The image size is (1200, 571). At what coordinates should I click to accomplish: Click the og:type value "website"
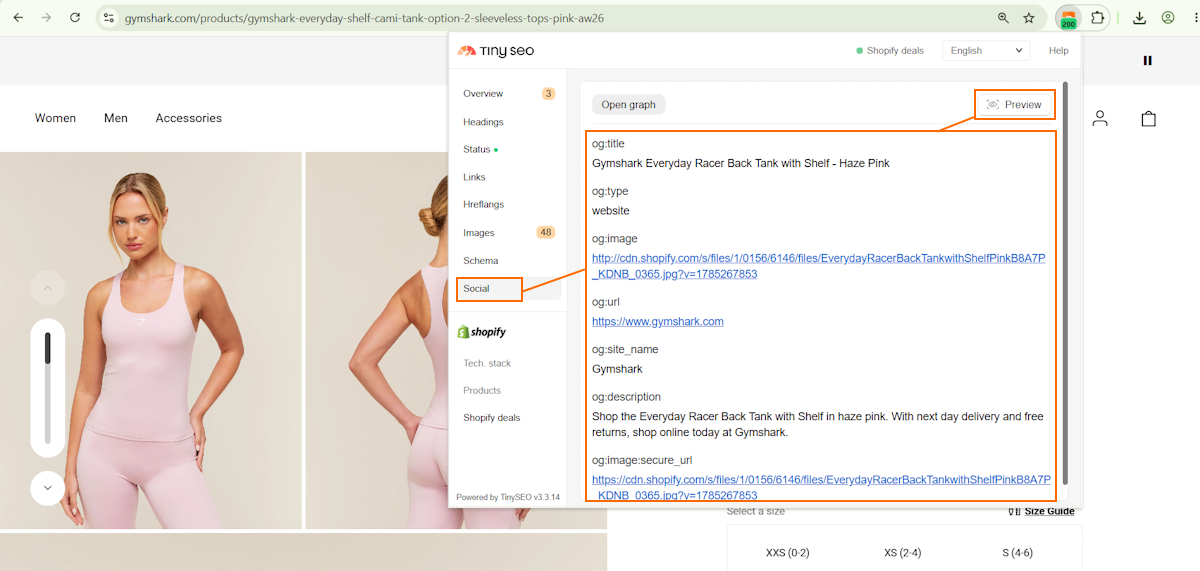click(x=611, y=211)
